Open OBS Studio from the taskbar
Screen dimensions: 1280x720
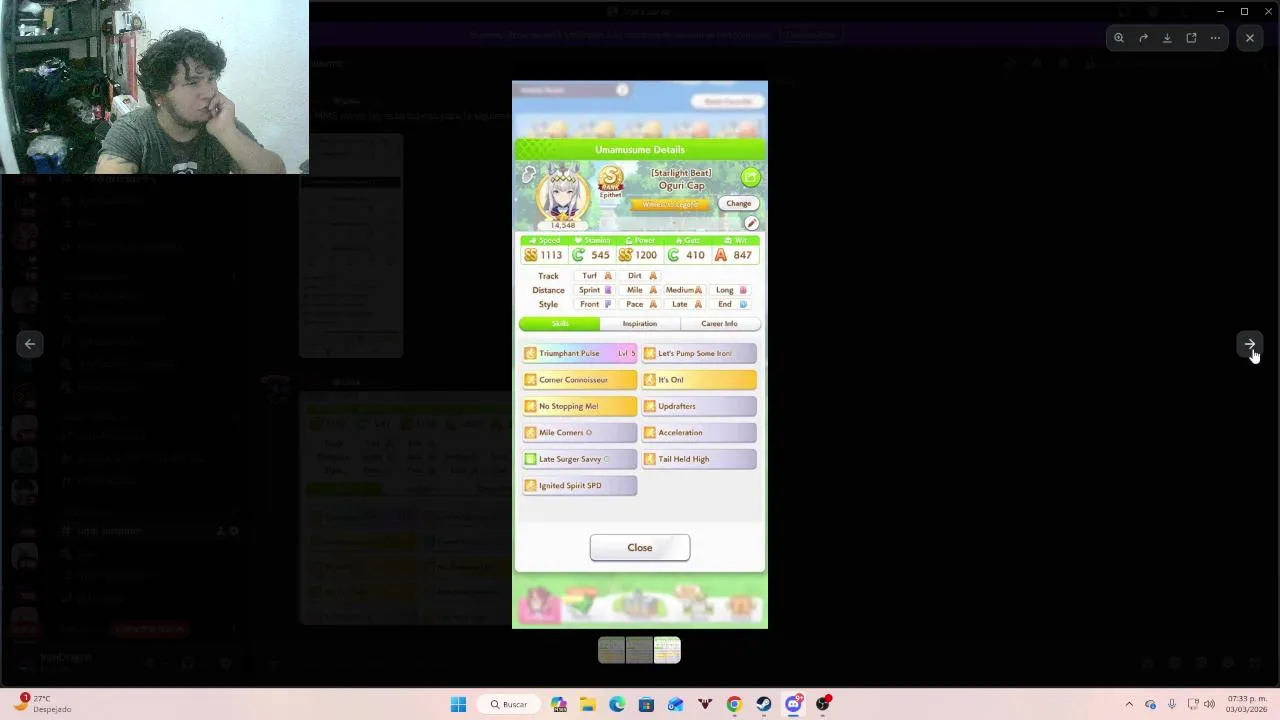[823, 705]
